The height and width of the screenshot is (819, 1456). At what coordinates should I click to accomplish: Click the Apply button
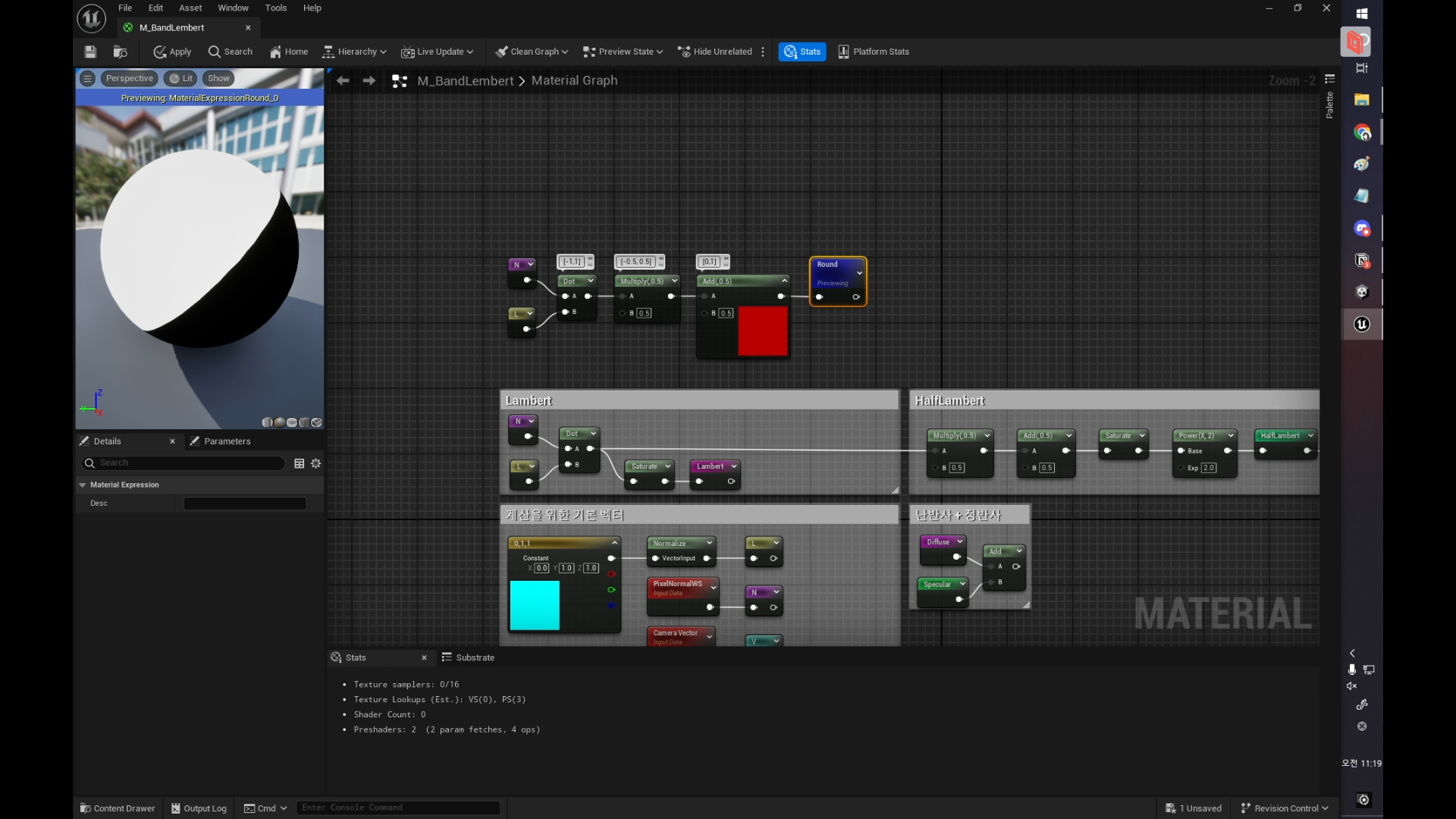(172, 52)
